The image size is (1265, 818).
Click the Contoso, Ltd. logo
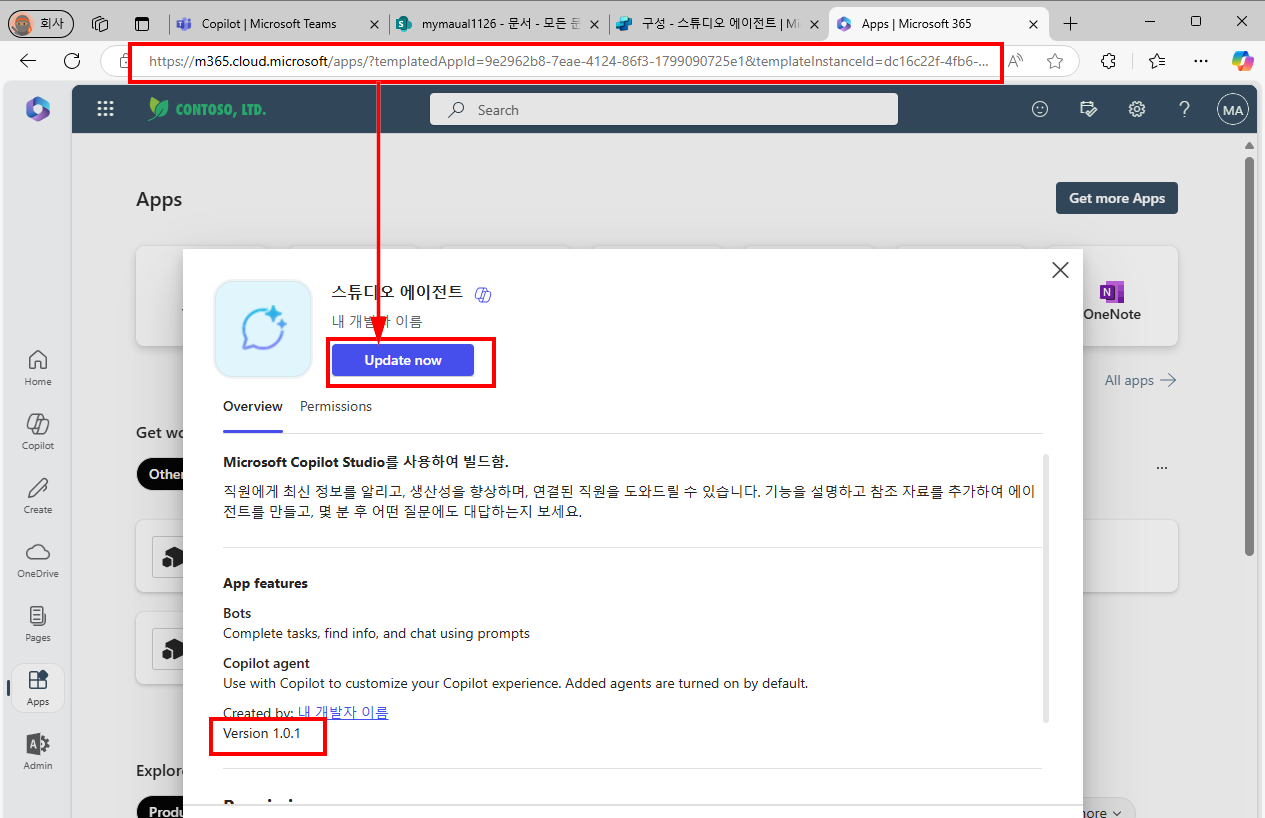point(207,109)
